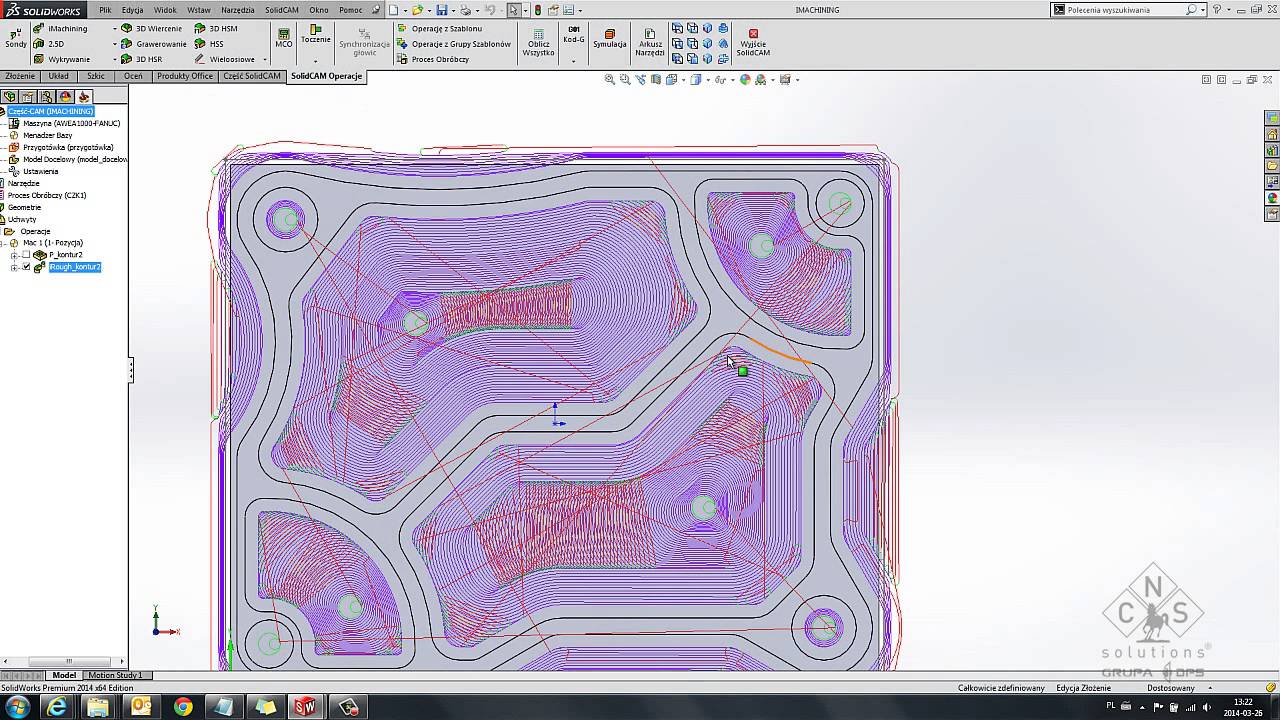1280x720 pixels.
Task: Choose the 2.5D machining operation
Action: [49, 44]
